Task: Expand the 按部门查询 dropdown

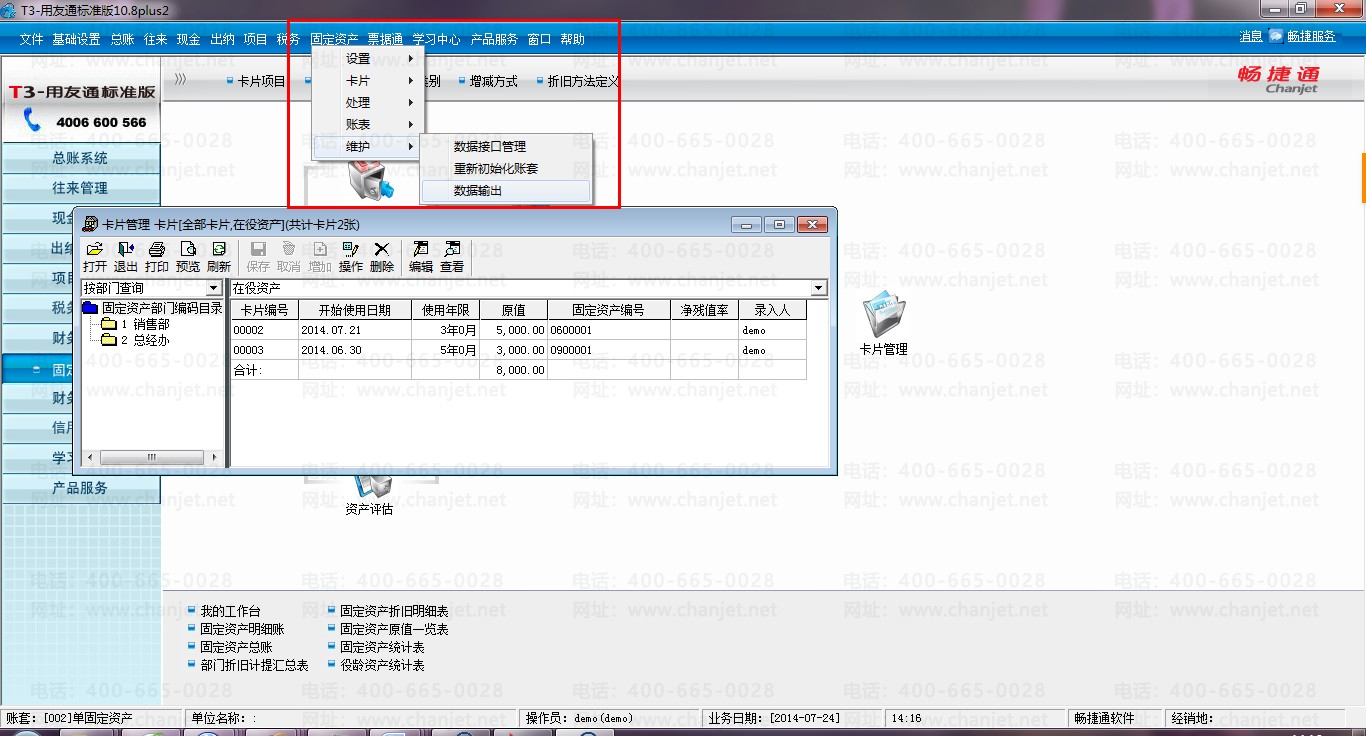Action: (214, 288)
